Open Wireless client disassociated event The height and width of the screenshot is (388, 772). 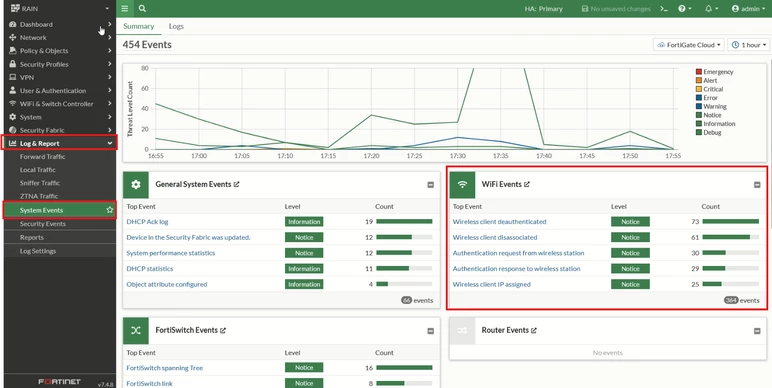pos(495,237)
